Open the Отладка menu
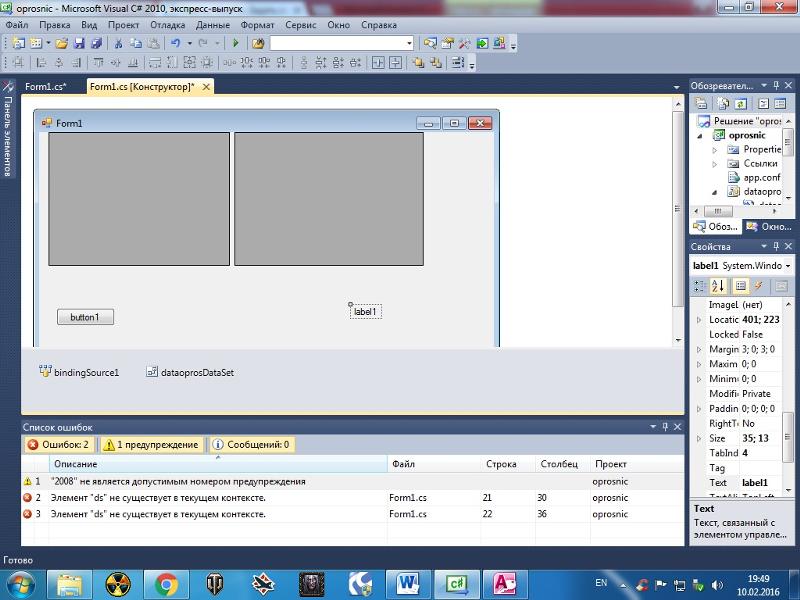The width and height of the screenshot is (800, 600). [x=167, y=24]
